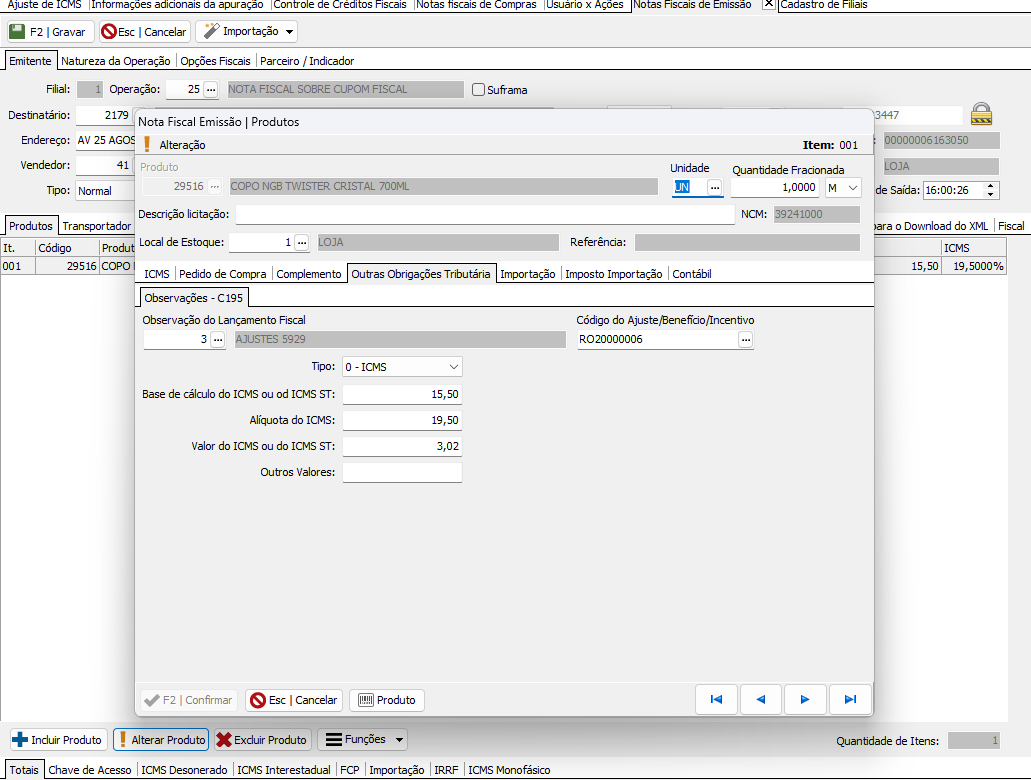Click the lookup button next to Unidade
The image size is (1031, 780).
click(714, 187)
